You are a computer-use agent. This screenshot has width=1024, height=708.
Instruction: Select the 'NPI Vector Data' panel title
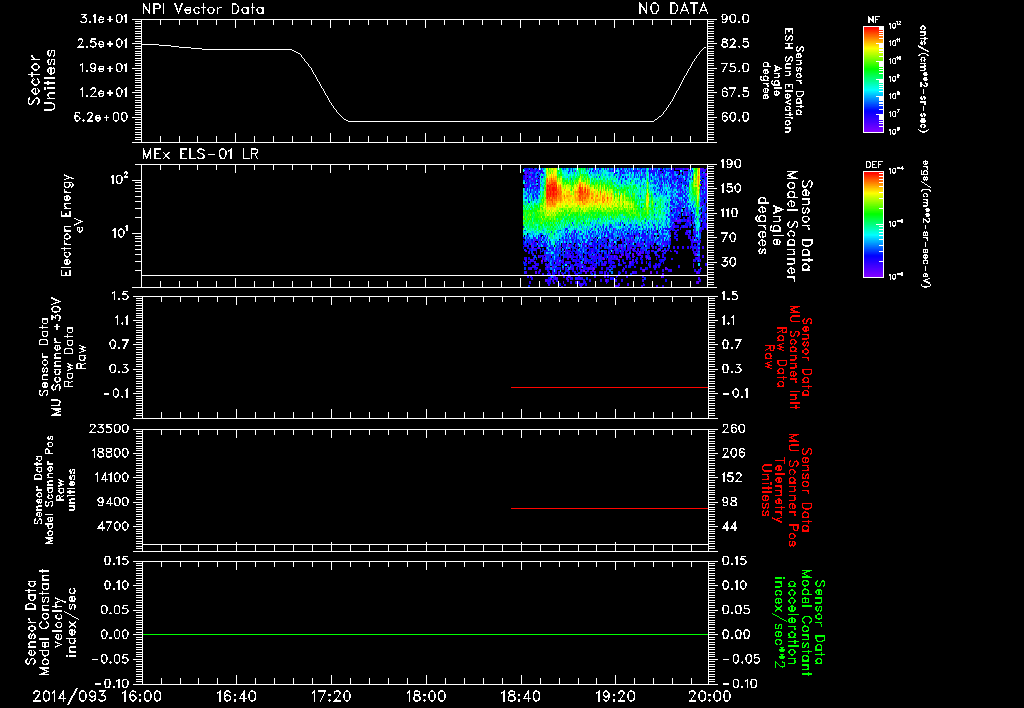(x=204, y=9)
